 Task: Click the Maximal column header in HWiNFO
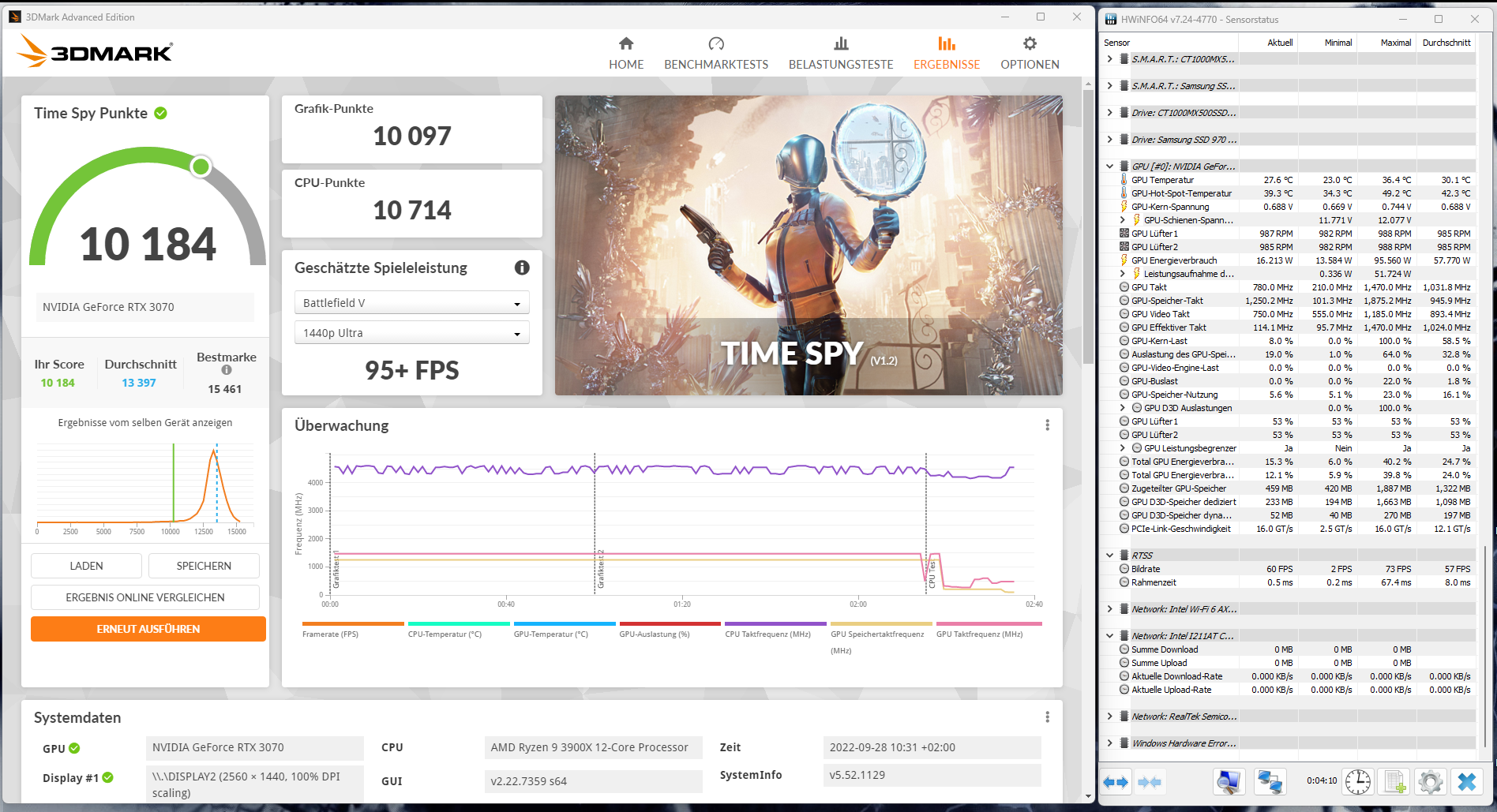[1386, 43]
